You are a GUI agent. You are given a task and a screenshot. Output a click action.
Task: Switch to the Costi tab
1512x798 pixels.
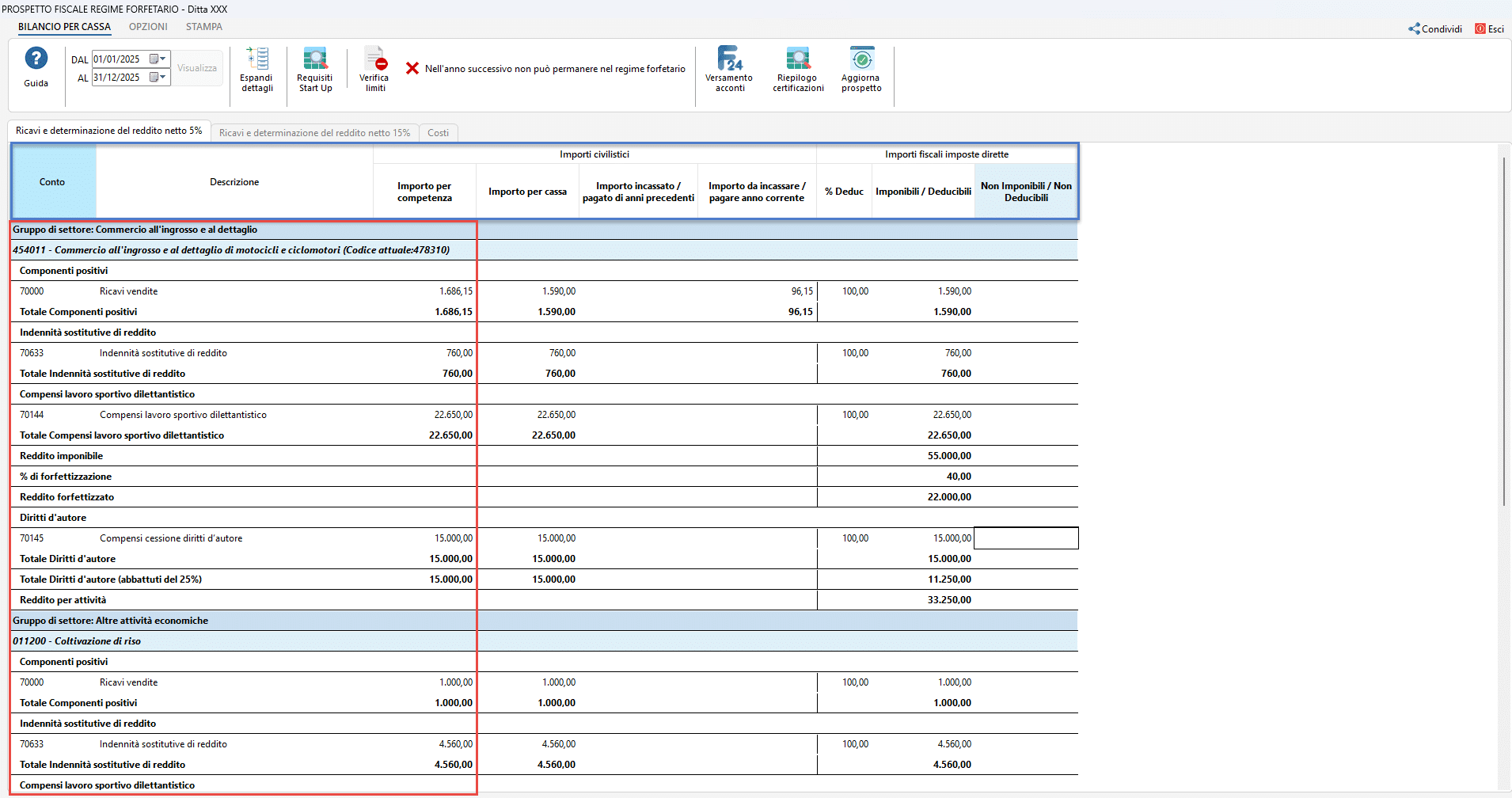click(439, 132)
